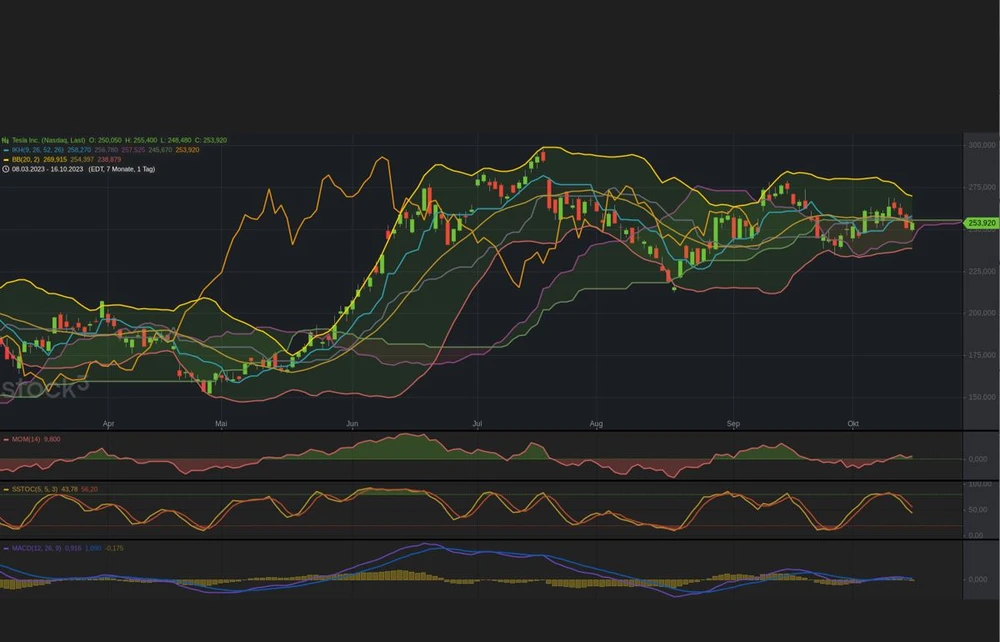
Task: Select the MOM(14) momentum indicator label
Action: (x=26, y=439)
